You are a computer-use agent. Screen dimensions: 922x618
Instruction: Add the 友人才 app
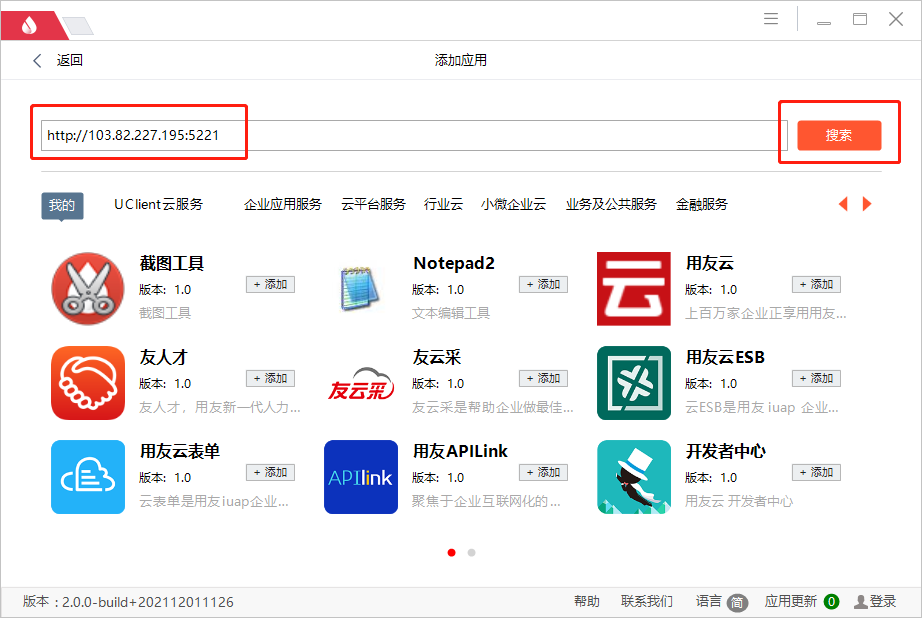coord(270,378)
